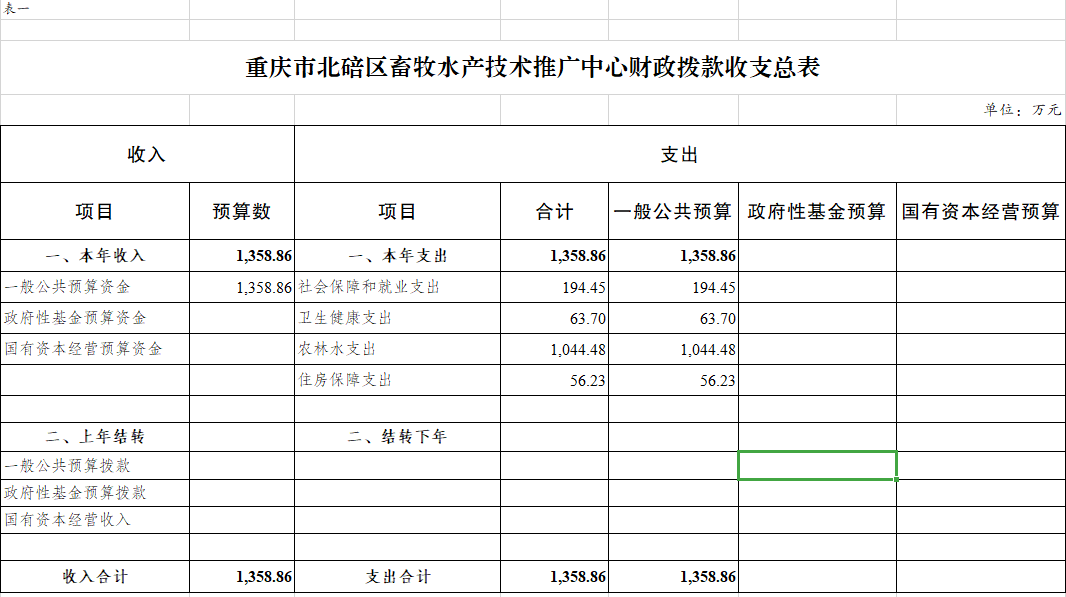
Task: Select the 一般公共预算资金 cell
Action: (x=94, y=287)
